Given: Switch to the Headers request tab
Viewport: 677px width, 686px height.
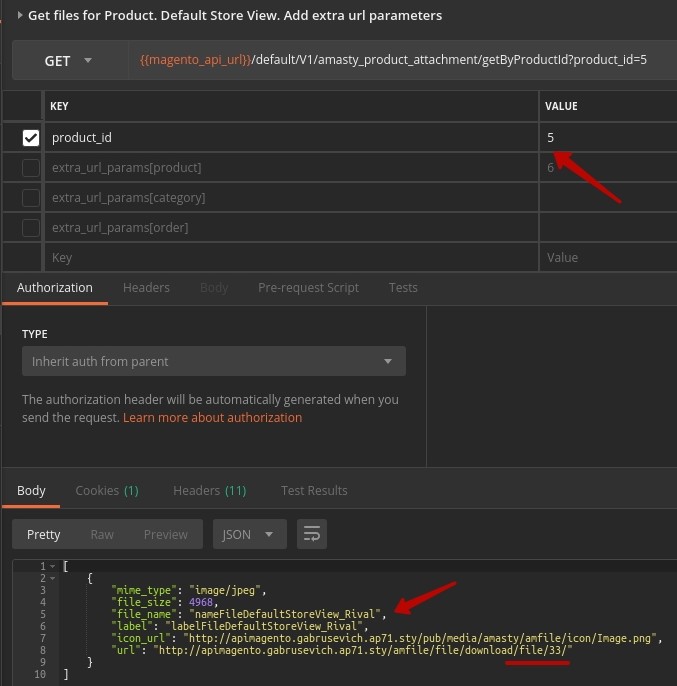Looking at the screenshot, I should (146, 288).
